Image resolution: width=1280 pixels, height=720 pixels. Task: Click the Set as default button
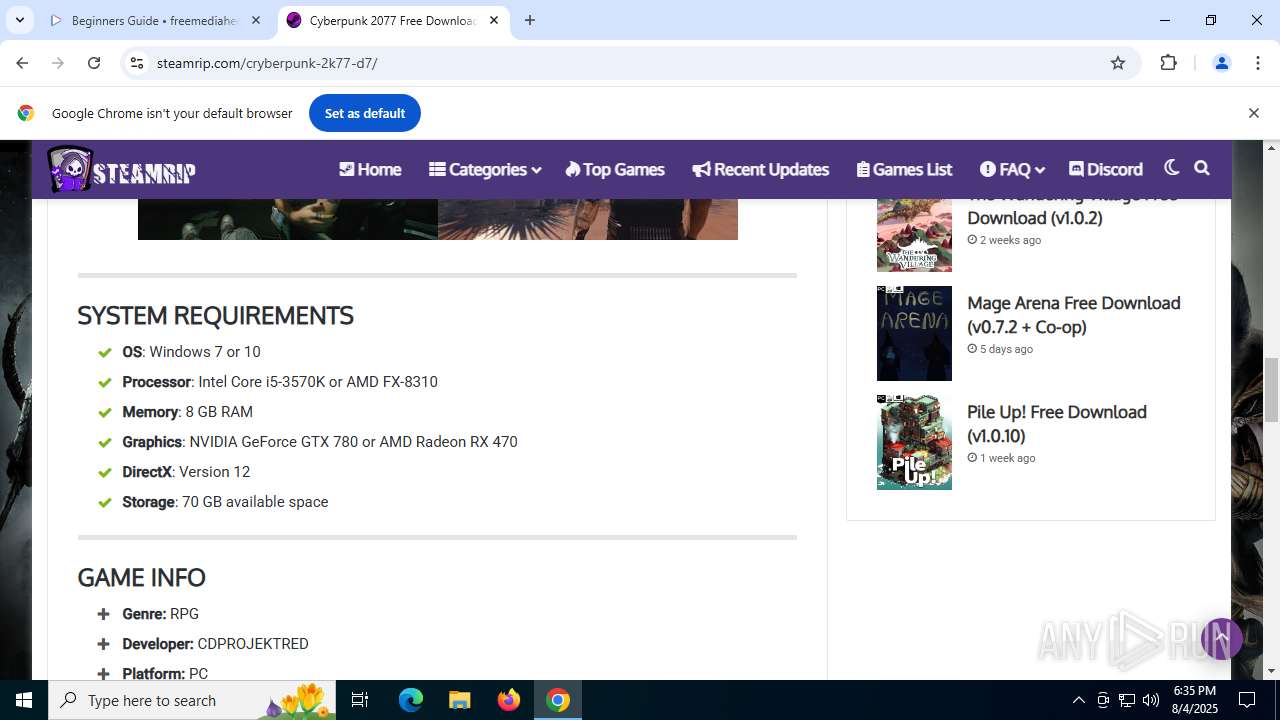point(365,113)
